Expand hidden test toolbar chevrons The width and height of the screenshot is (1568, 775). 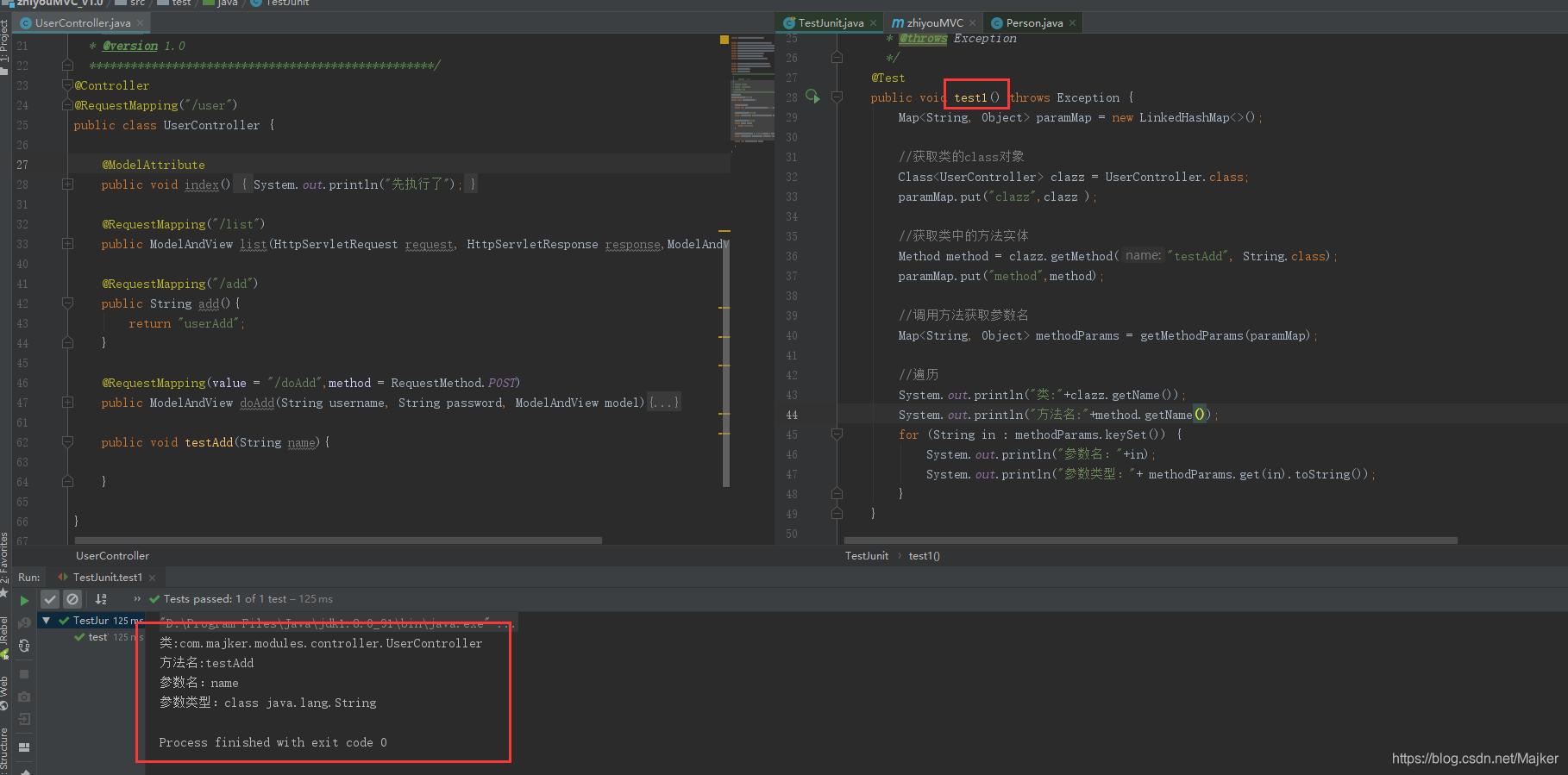[x=136, y=599]
